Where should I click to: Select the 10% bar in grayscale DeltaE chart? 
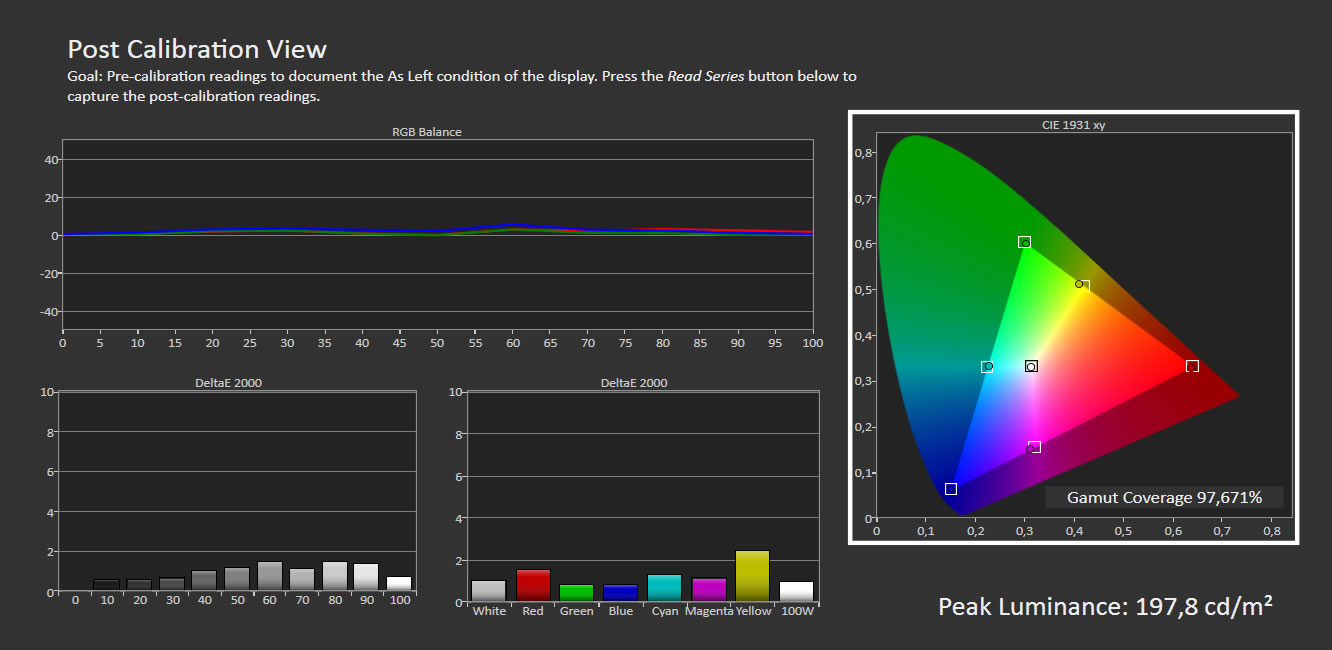(x=106, y=586)
